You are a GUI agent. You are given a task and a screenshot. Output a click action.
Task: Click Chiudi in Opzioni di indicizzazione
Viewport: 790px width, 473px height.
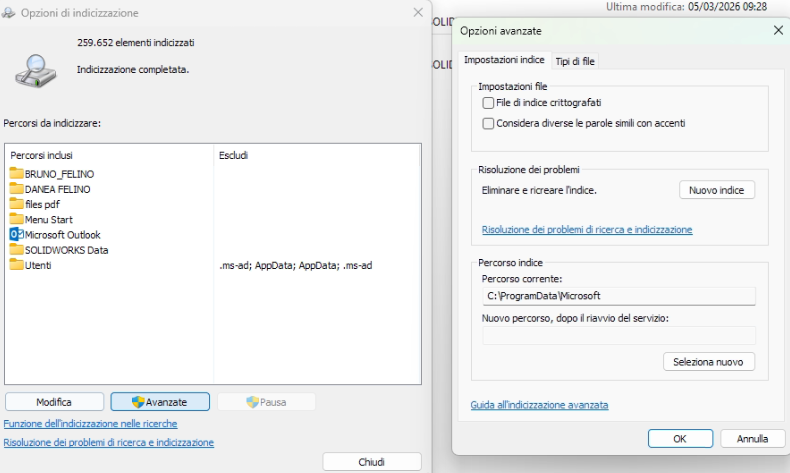(371, 462)
